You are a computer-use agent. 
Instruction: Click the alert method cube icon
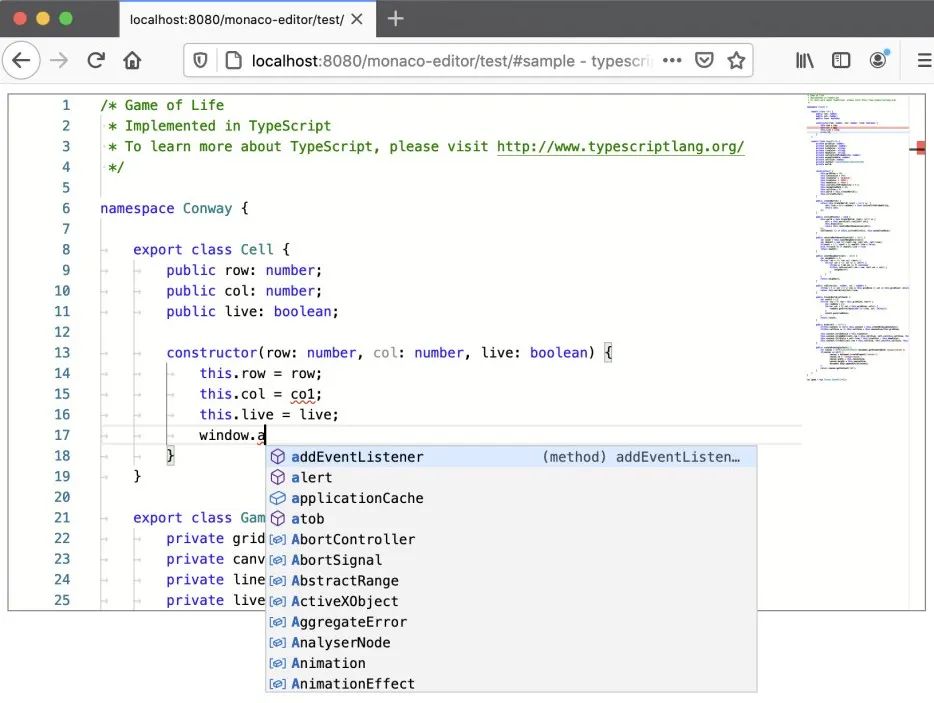point(278,478)
